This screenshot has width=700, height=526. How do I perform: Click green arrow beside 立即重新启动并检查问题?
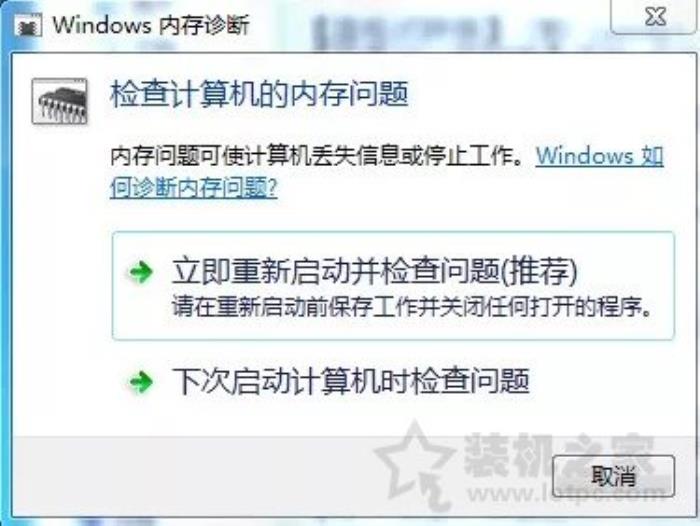click(x=141, y=272)
